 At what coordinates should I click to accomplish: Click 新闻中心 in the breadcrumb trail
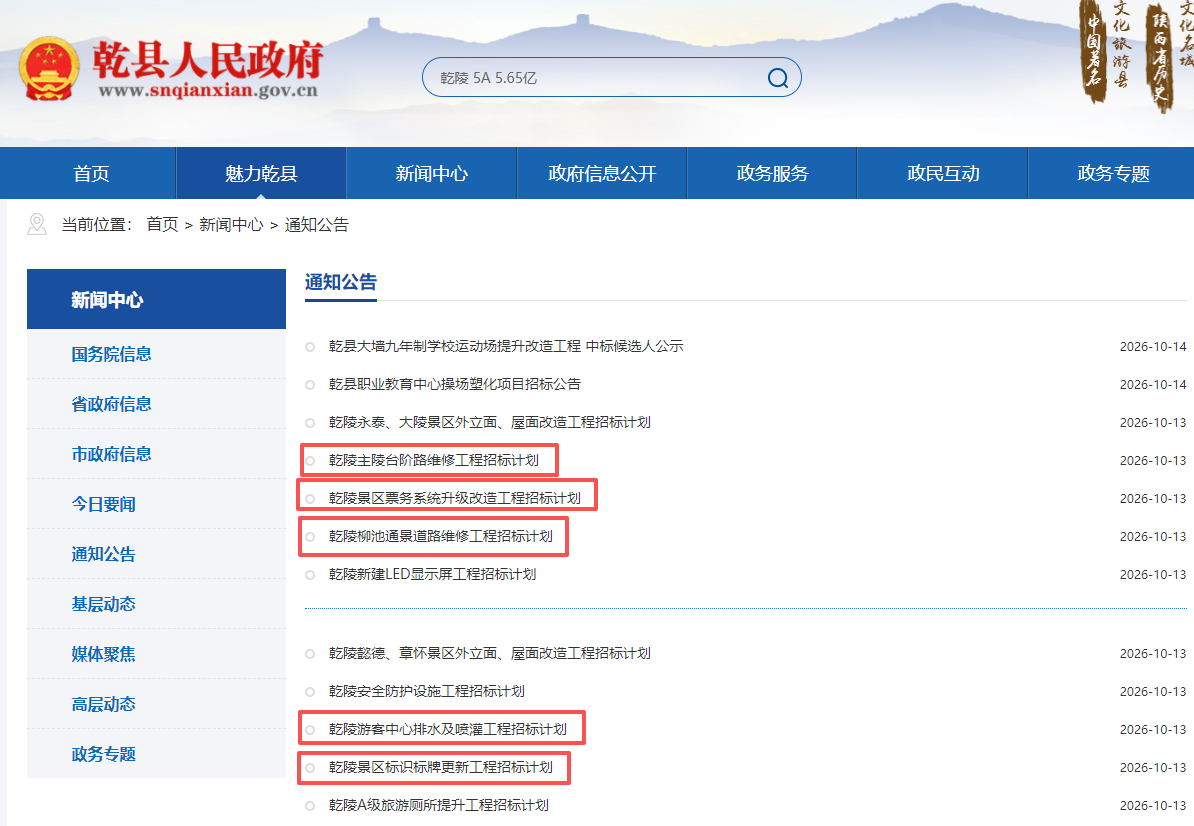click(x=231, y=225)
